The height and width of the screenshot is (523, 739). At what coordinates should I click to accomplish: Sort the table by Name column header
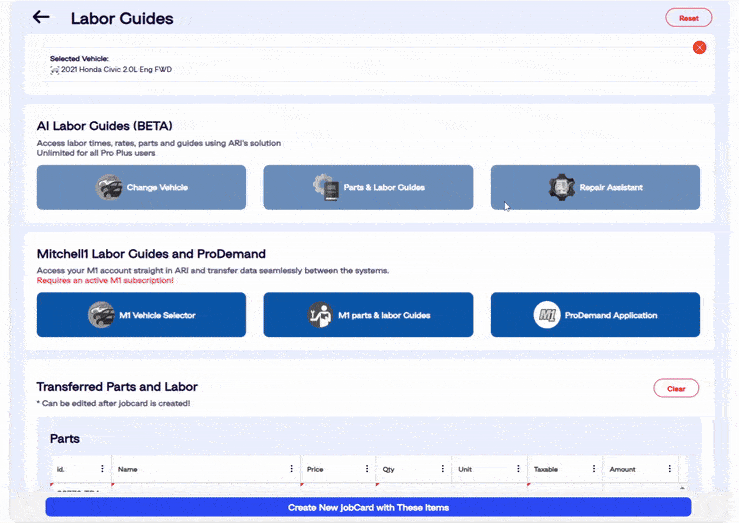point(128,468)
